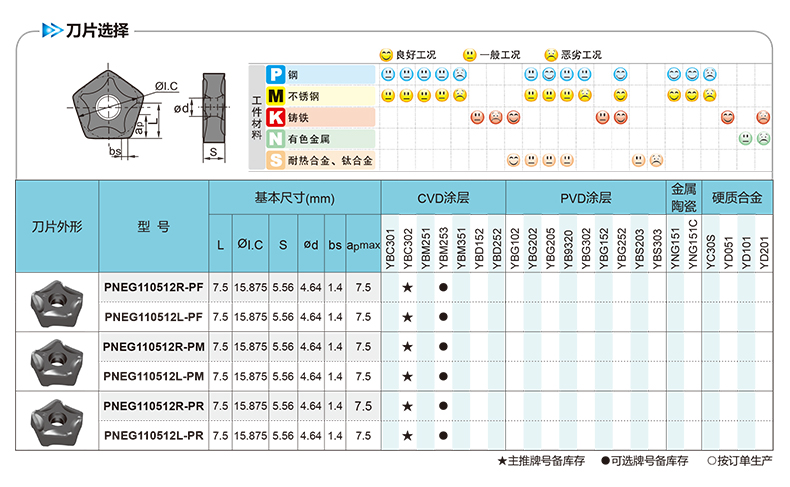Click the black dot in PNEG110512L-PF row
This screenshot has width=790, height=487.
coord(443,317)
